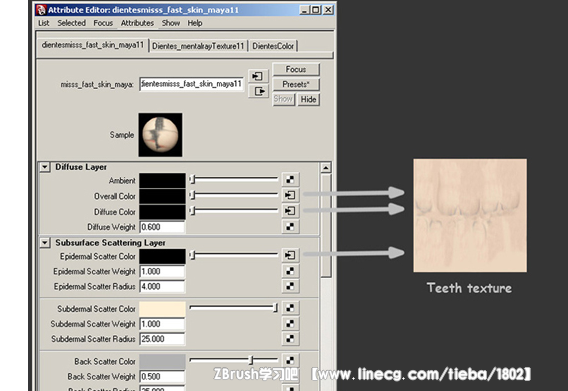The height and width of the screenshot is (391, 568).
Task: Click Subdermal Scatter Color checker icon
Action: [290, 308]
